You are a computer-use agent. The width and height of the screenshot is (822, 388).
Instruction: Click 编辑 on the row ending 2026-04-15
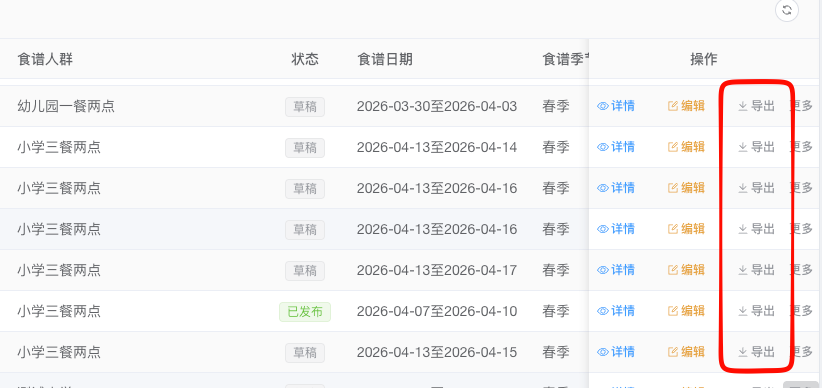[686, 352]
